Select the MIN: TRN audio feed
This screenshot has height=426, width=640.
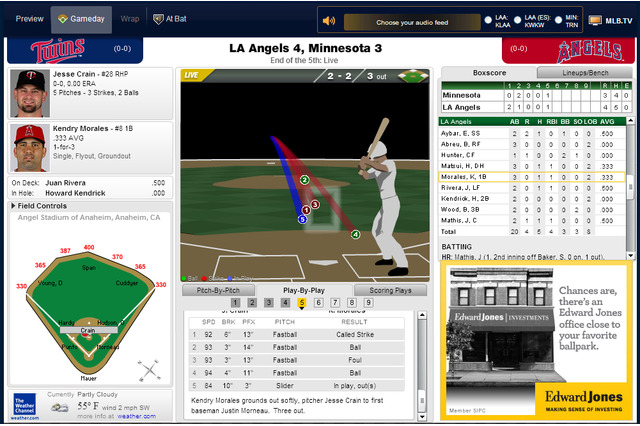point(558,19)
